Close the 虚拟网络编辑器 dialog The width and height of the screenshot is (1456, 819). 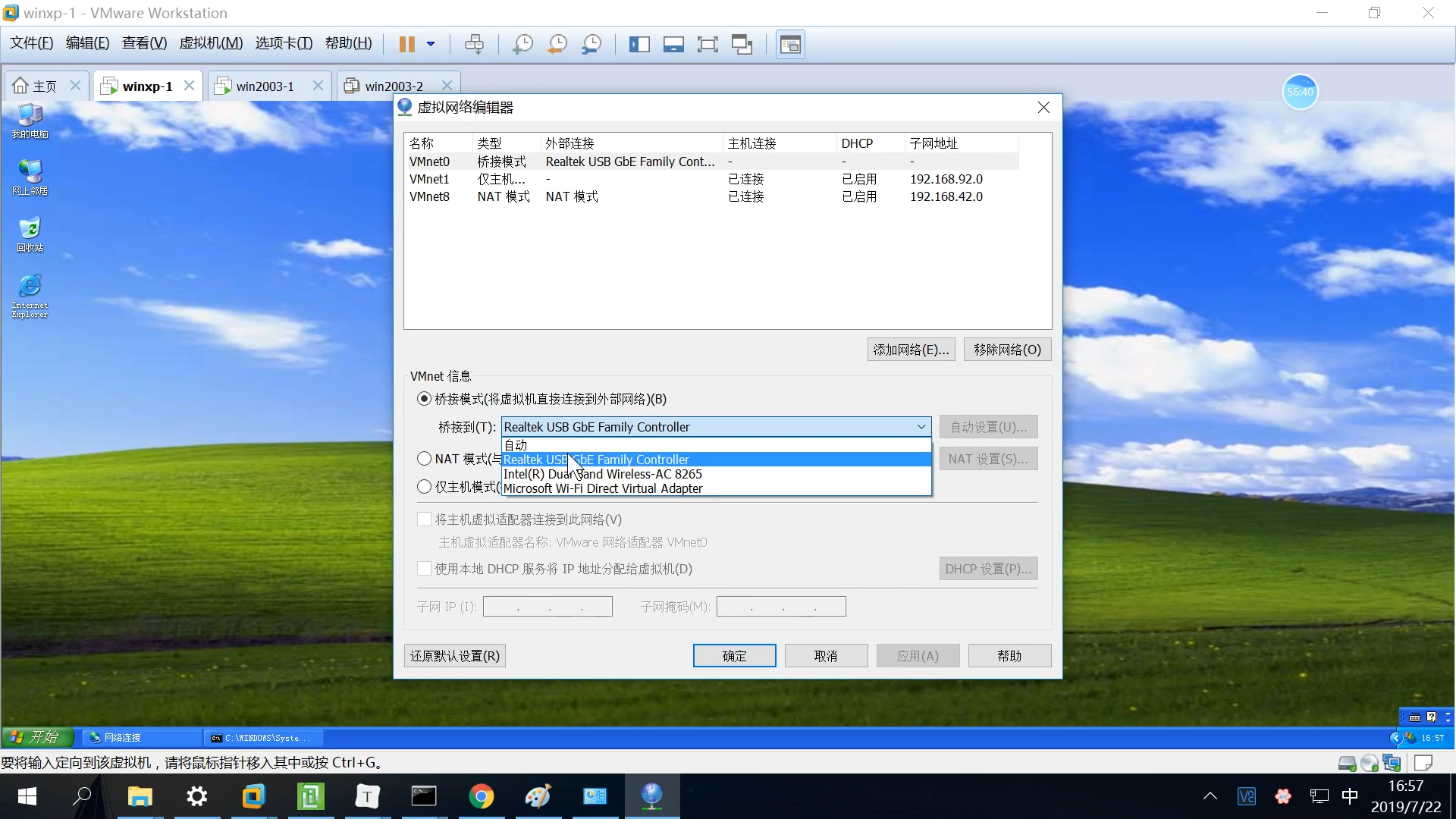[1043, 108]
